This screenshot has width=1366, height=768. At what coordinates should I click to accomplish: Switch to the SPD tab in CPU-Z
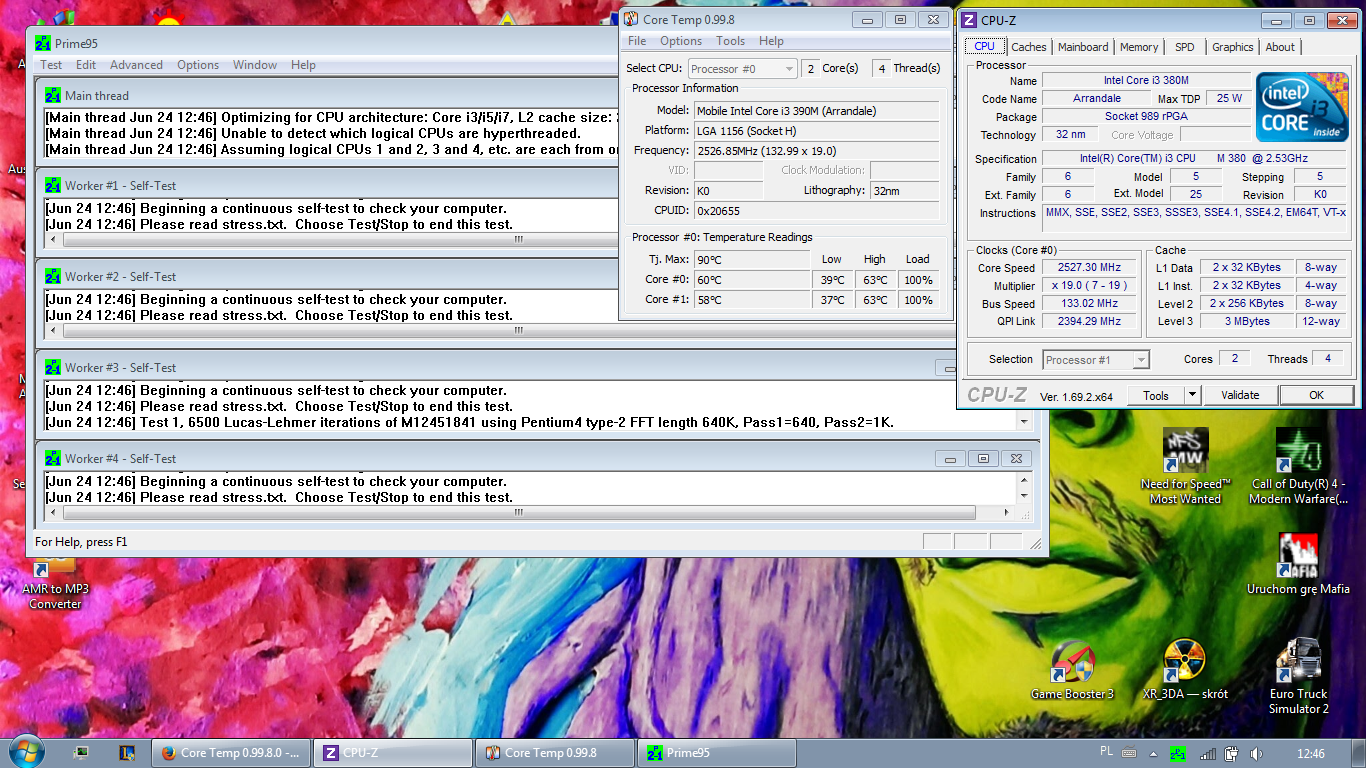(1184, 47)
